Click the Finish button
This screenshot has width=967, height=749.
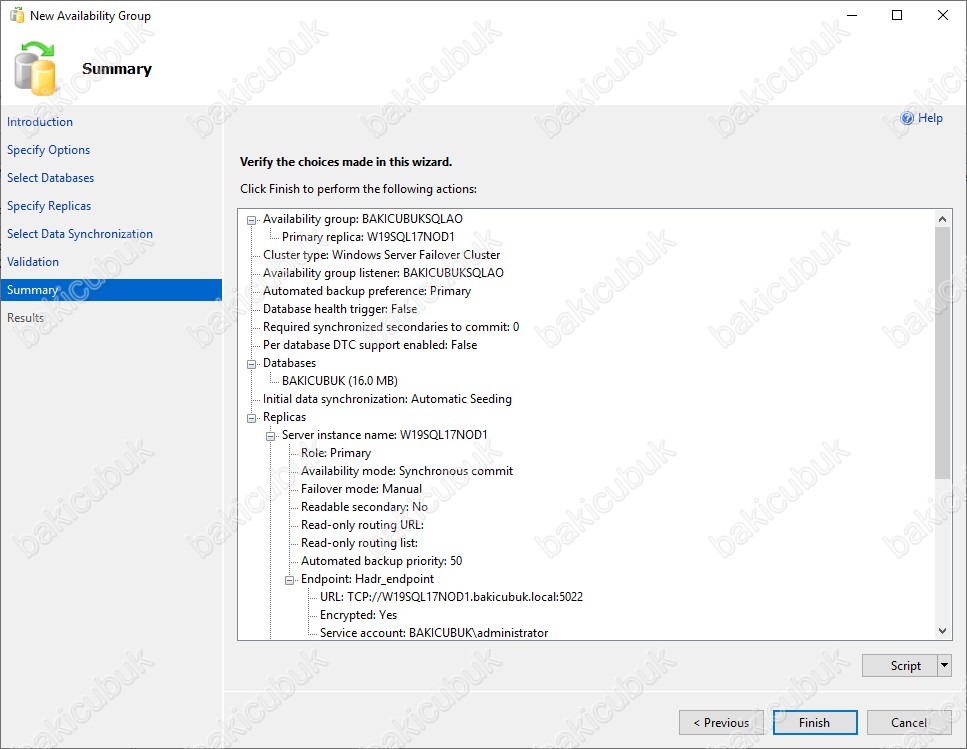point(815,722)
